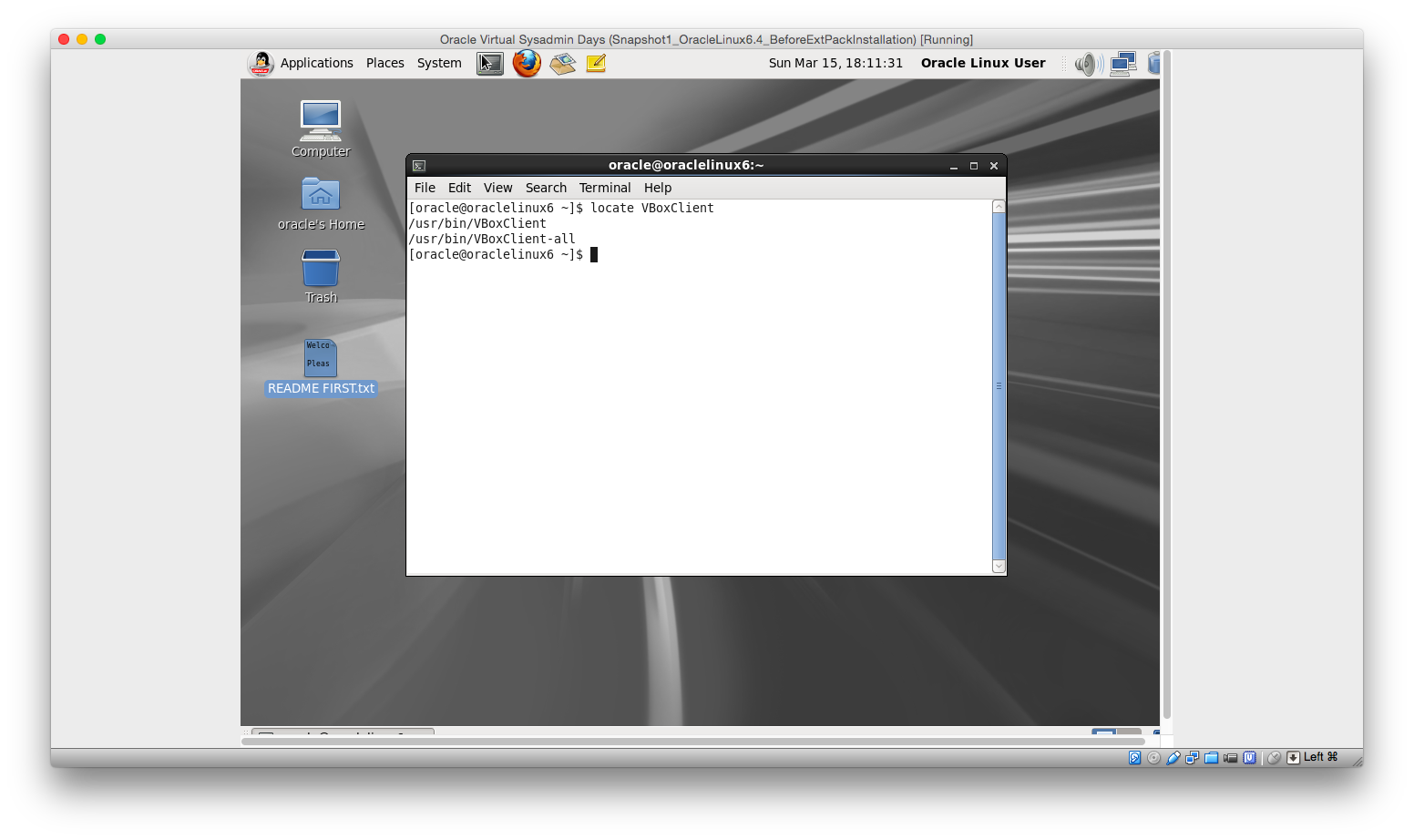Click the /usr/bin/VBoxClient-all output line

tap(492, 239)
